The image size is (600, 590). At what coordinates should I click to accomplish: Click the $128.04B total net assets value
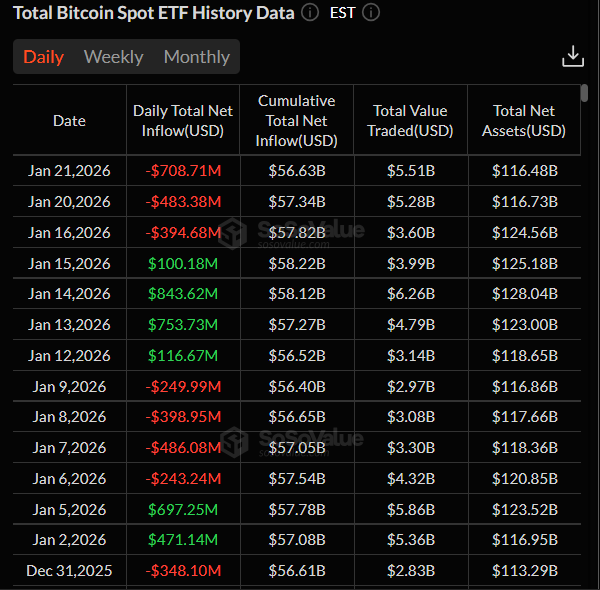point(524,294)
